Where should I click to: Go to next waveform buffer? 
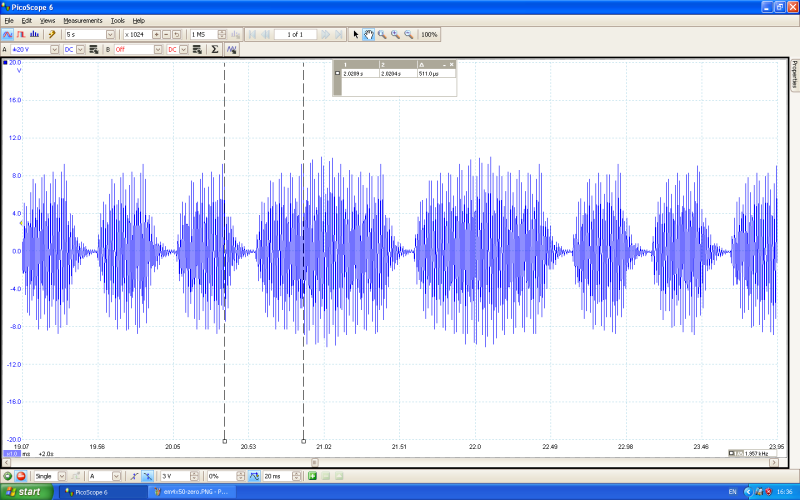pyautogui.click(x=325, y=35)
